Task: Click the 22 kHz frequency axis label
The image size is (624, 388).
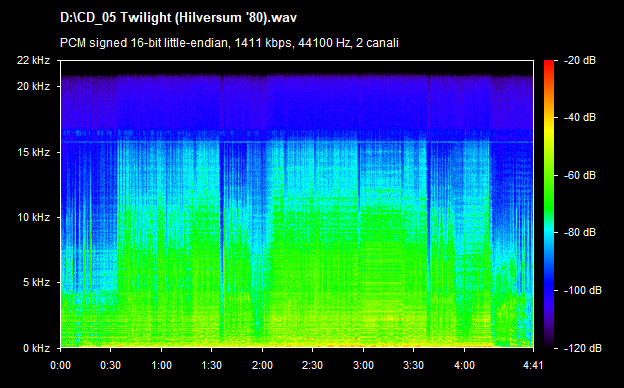Action: (33, 60)
